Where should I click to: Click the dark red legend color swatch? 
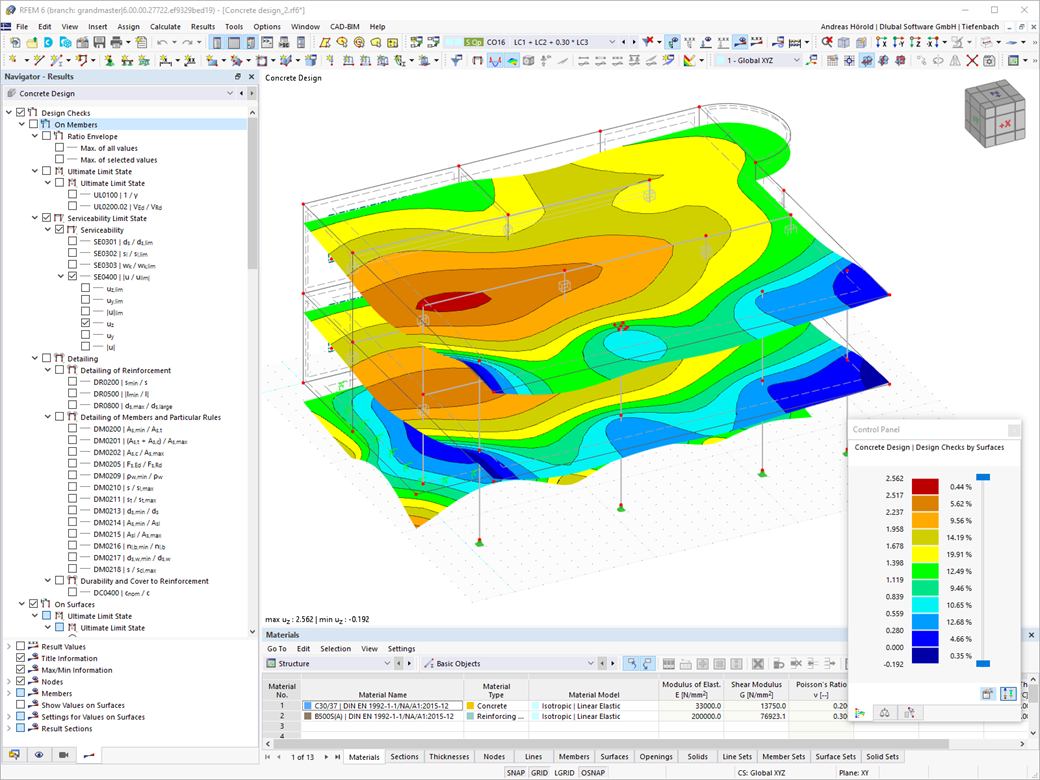click(925, 486)
